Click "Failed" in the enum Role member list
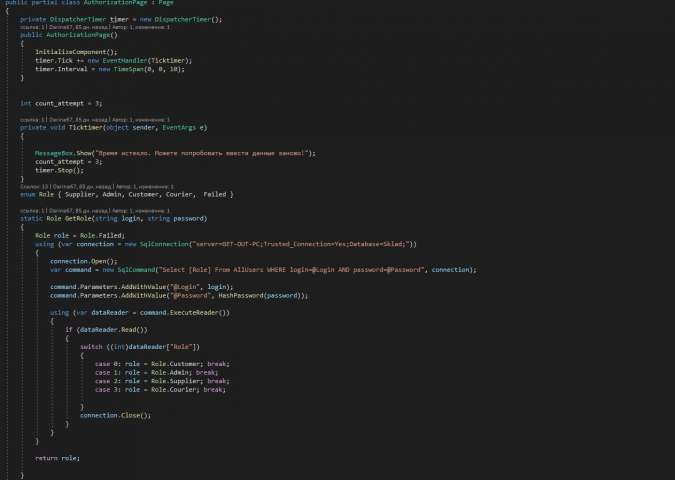675x480 pixels. coord(214,195)
